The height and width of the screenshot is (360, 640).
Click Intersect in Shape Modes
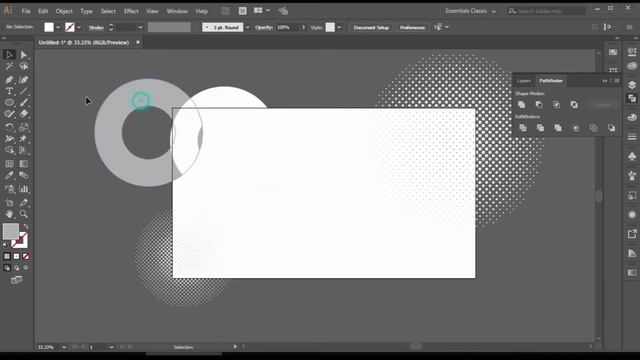click(556, 105)
